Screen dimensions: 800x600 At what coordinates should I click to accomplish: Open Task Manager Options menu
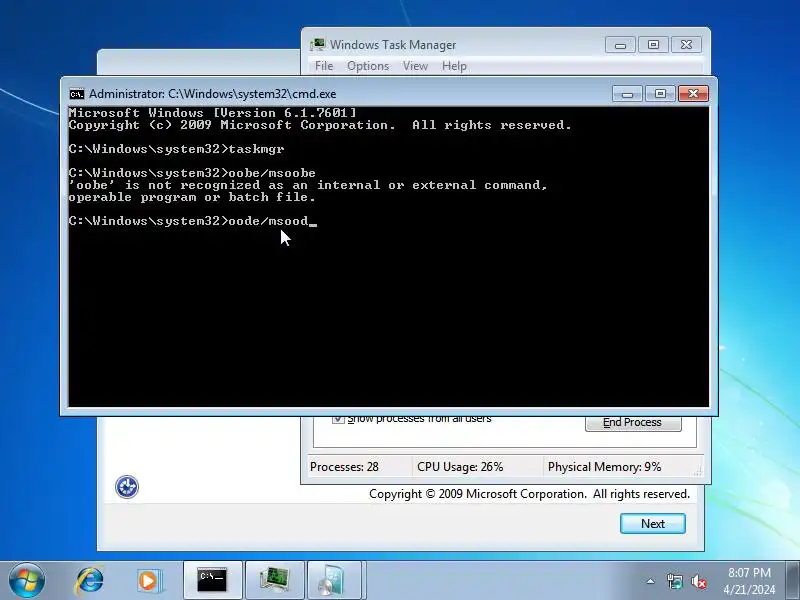click(x=368, y=66)
